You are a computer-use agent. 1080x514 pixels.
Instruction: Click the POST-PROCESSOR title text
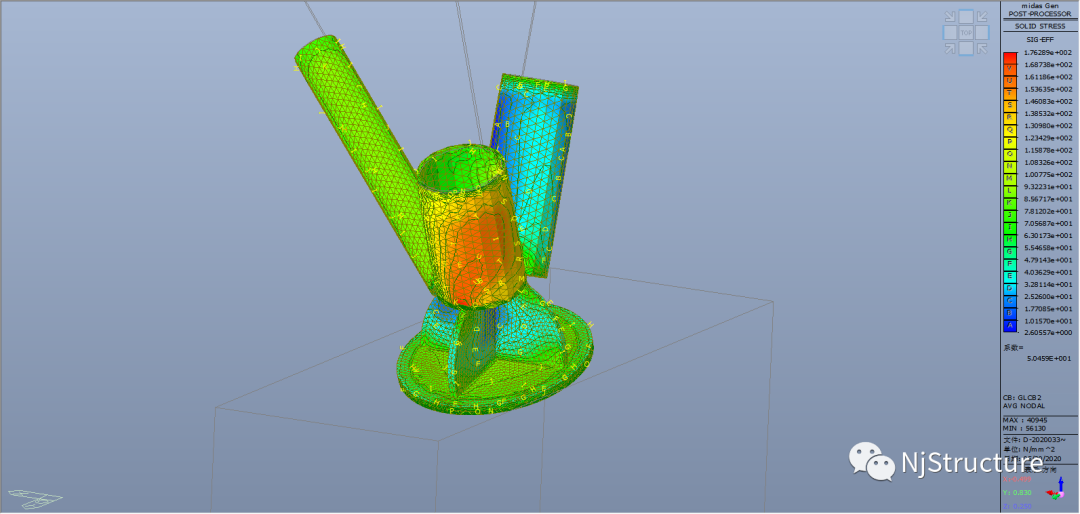point(1039,13)
